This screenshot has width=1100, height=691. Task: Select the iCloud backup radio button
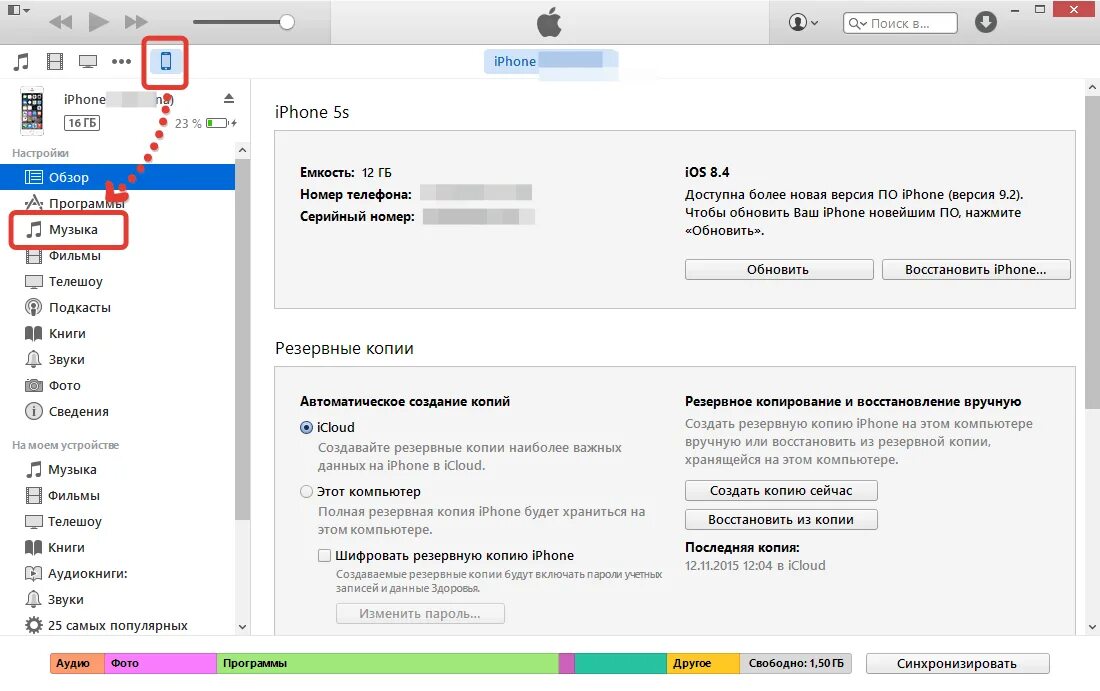306,427
